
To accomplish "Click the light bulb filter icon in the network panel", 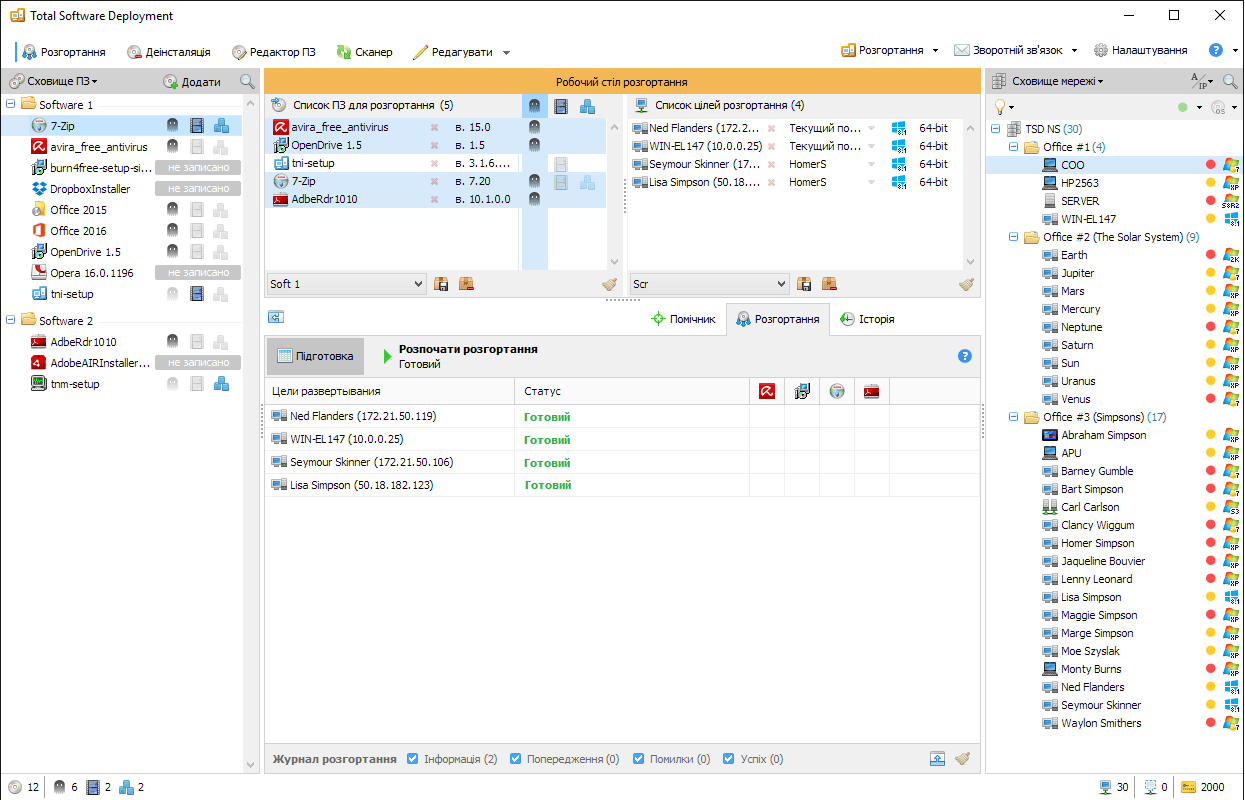I will tap(999, 106).
